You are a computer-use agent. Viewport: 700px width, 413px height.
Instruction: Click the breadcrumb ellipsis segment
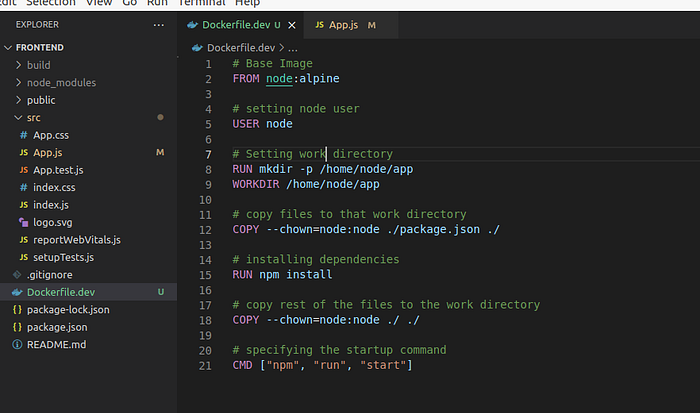(293, 48)
